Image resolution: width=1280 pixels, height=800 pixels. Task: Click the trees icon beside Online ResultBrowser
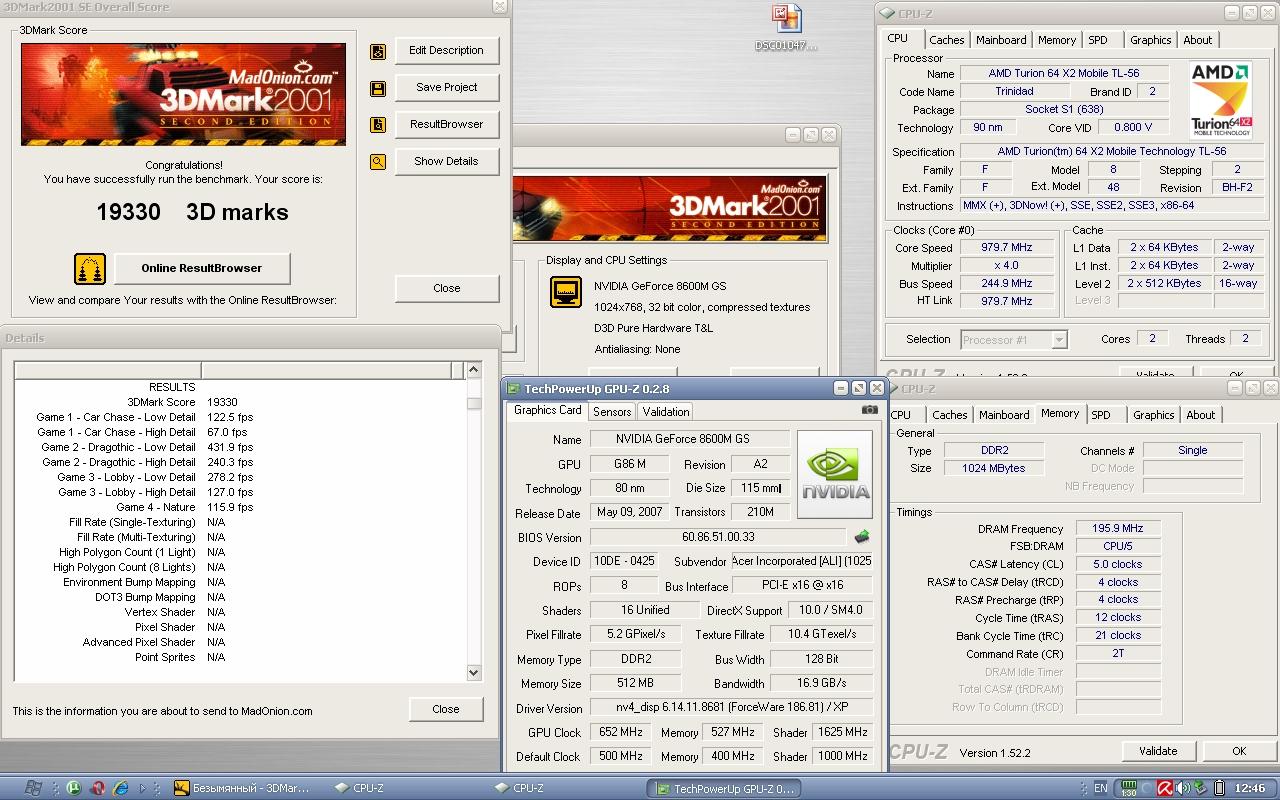click(90, 268)
